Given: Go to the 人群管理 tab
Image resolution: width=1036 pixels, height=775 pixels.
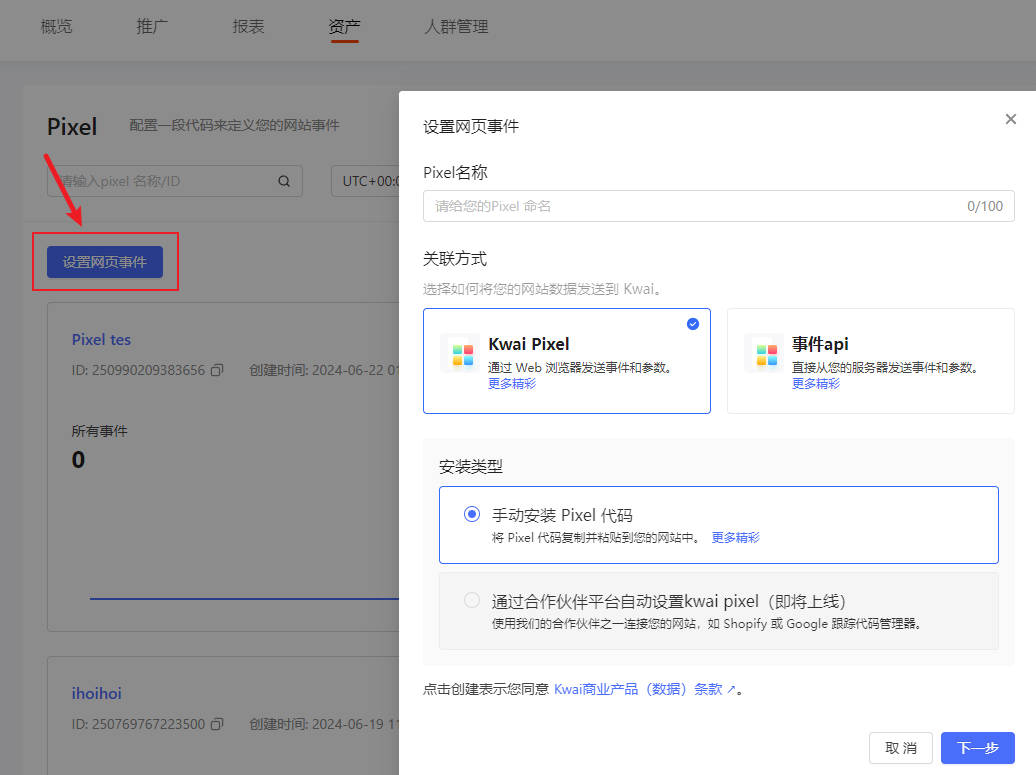Looking at the screenshot, I should click(456, 27).
